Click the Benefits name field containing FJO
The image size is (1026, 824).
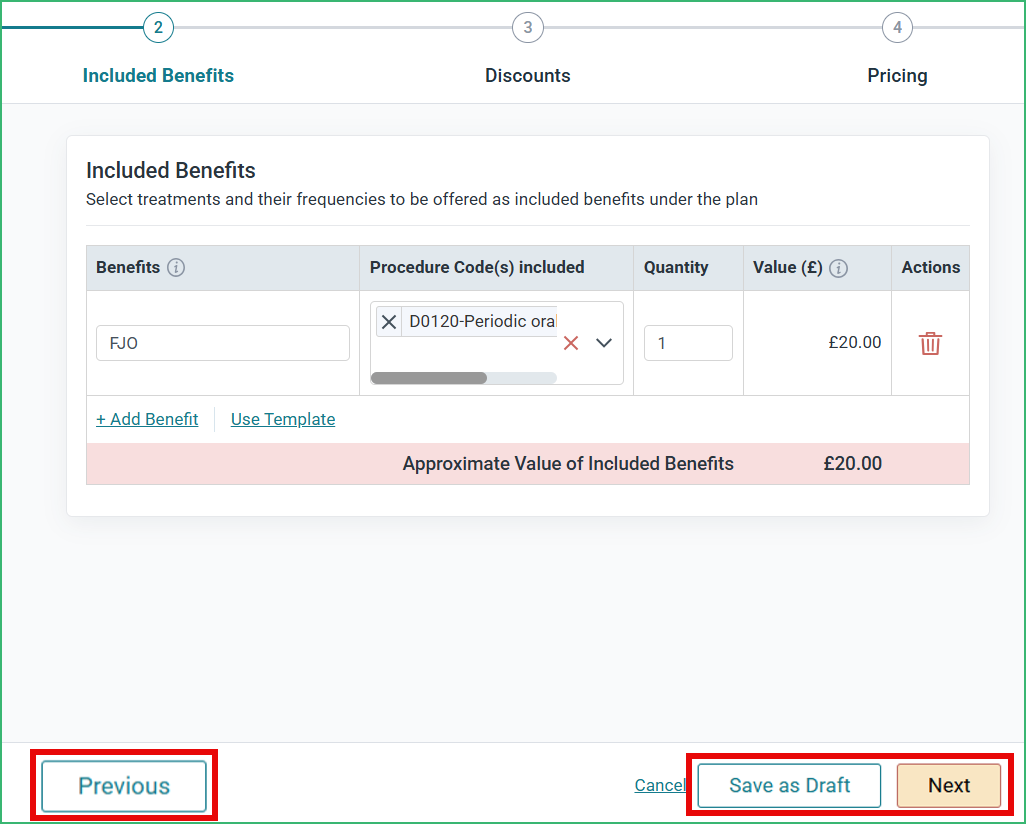(x=222, y=343)
